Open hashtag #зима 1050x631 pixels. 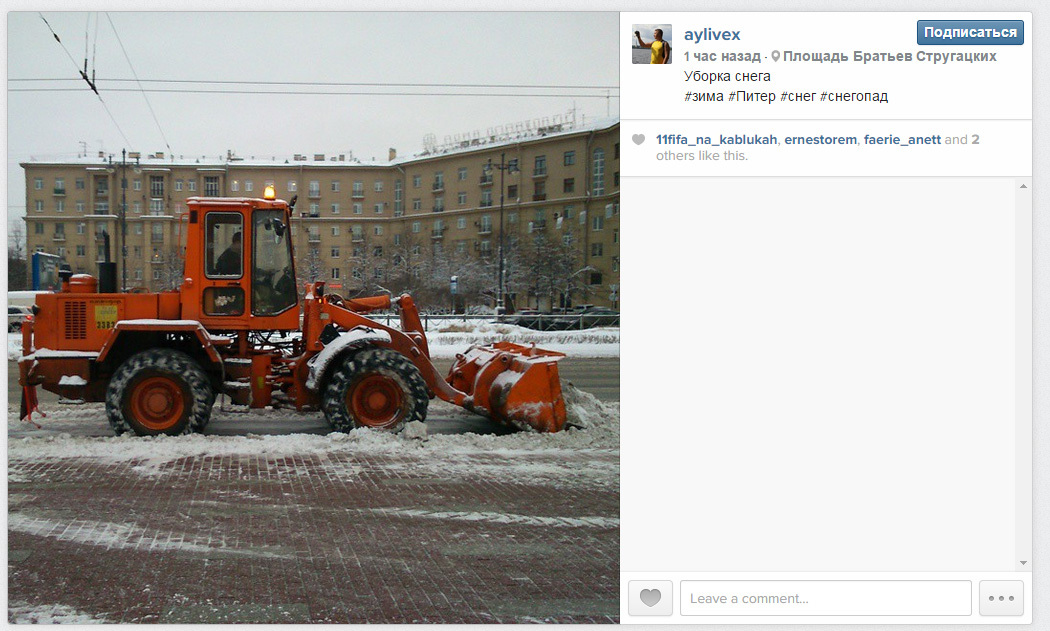[x=703, y=96]
